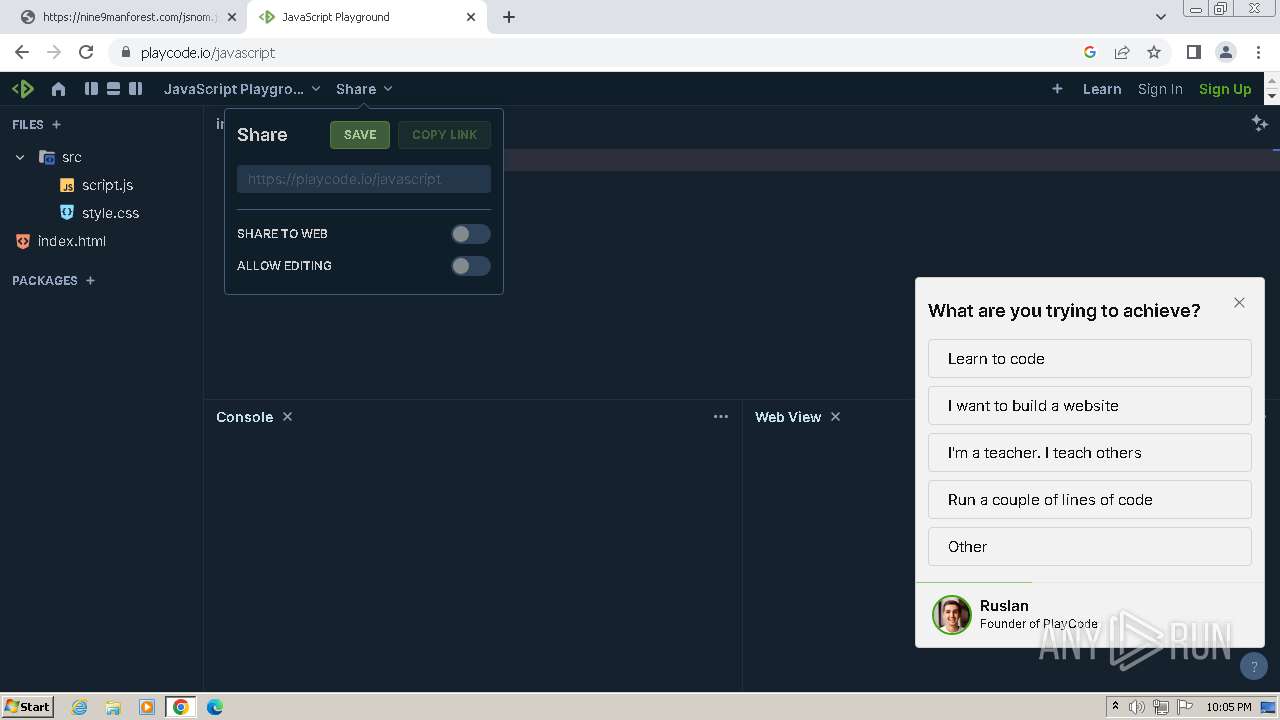The height and width of the screenshot is (720, 1280).
Task: Select the column layout icon
Action: coord(135,89)
